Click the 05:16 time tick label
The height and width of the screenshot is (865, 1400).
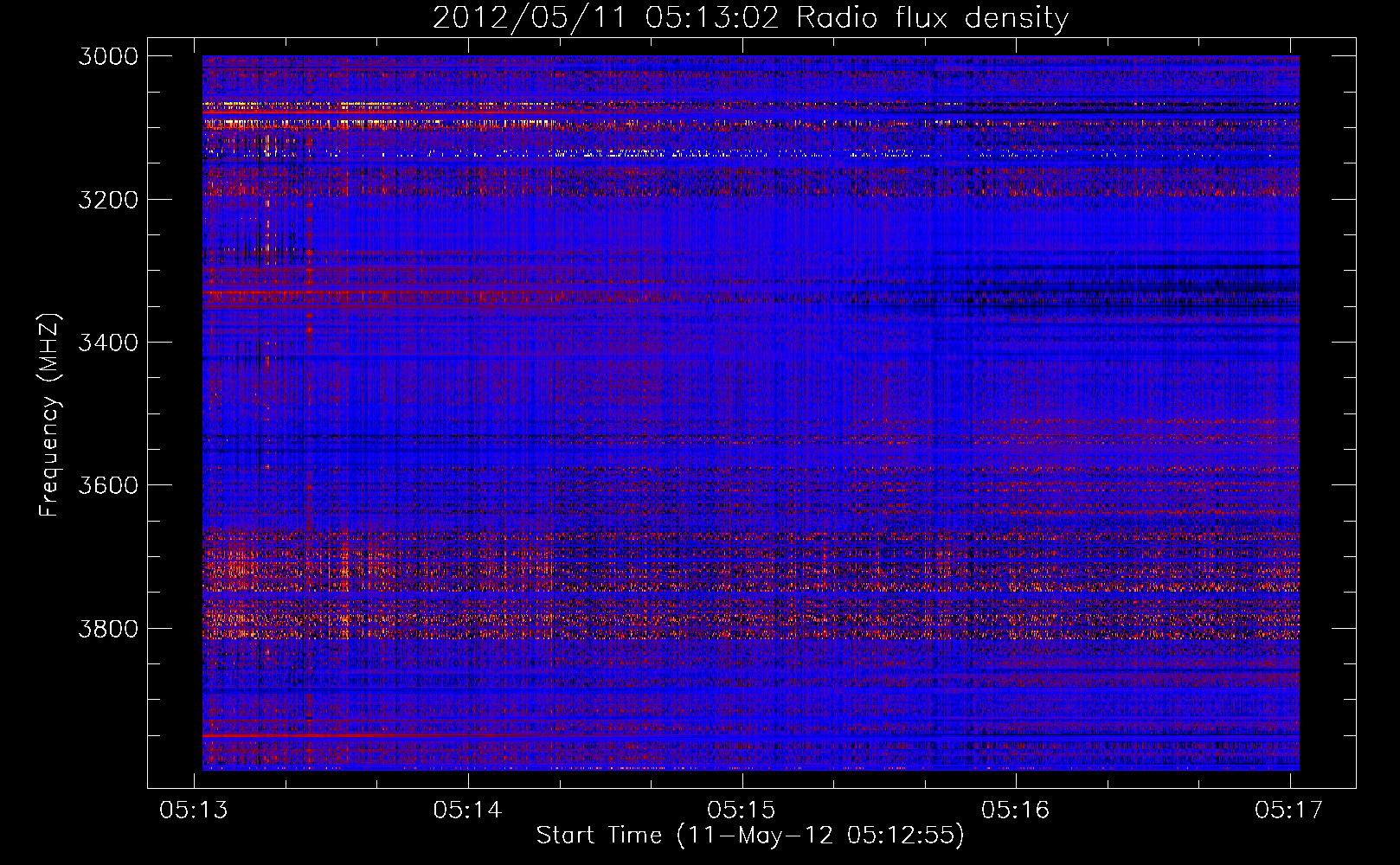click(1016, 810)
